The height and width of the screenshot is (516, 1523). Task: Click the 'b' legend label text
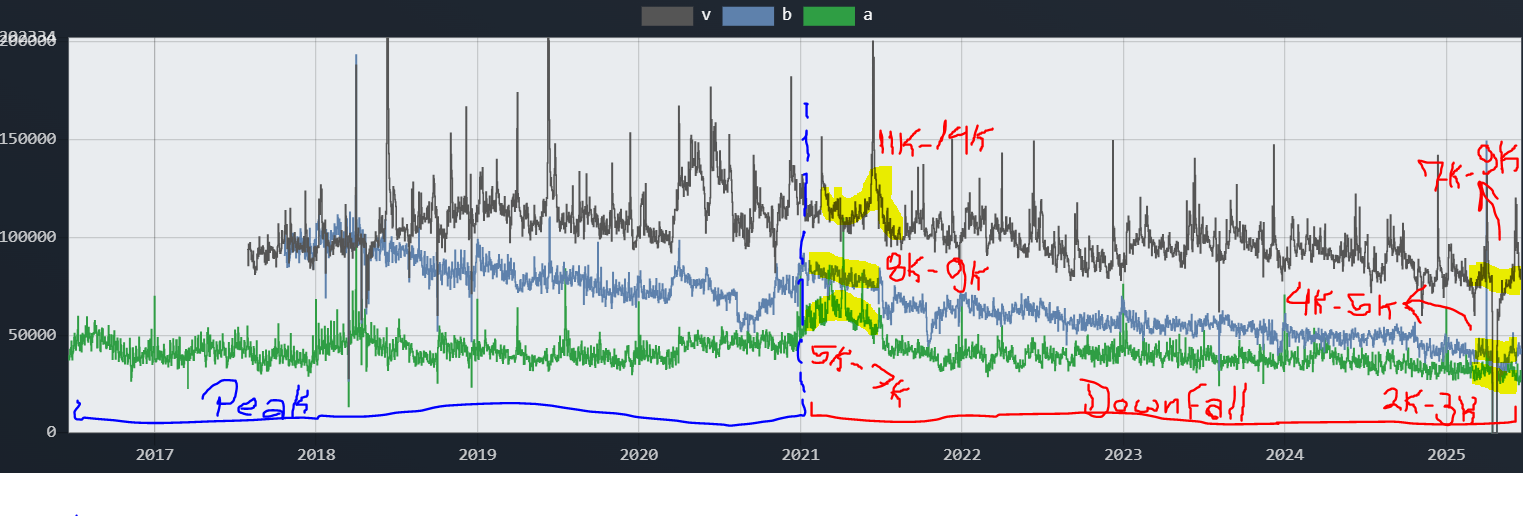[787, 16]
